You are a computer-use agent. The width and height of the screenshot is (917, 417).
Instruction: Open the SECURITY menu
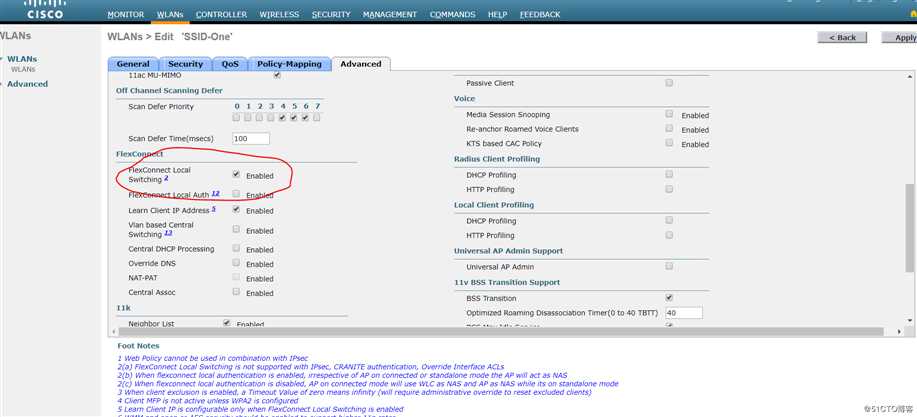(x=331, y=15)
